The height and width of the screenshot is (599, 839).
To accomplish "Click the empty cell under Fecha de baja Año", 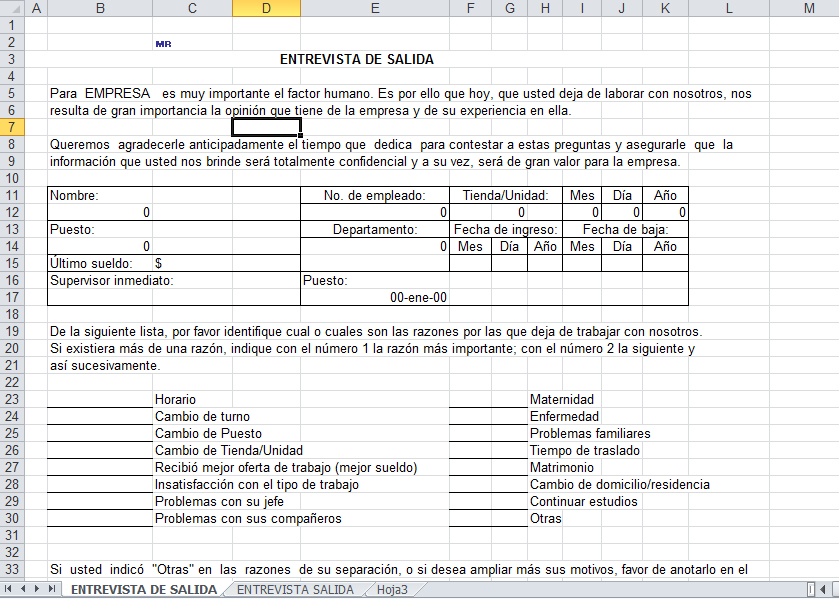I will [665, 263].
